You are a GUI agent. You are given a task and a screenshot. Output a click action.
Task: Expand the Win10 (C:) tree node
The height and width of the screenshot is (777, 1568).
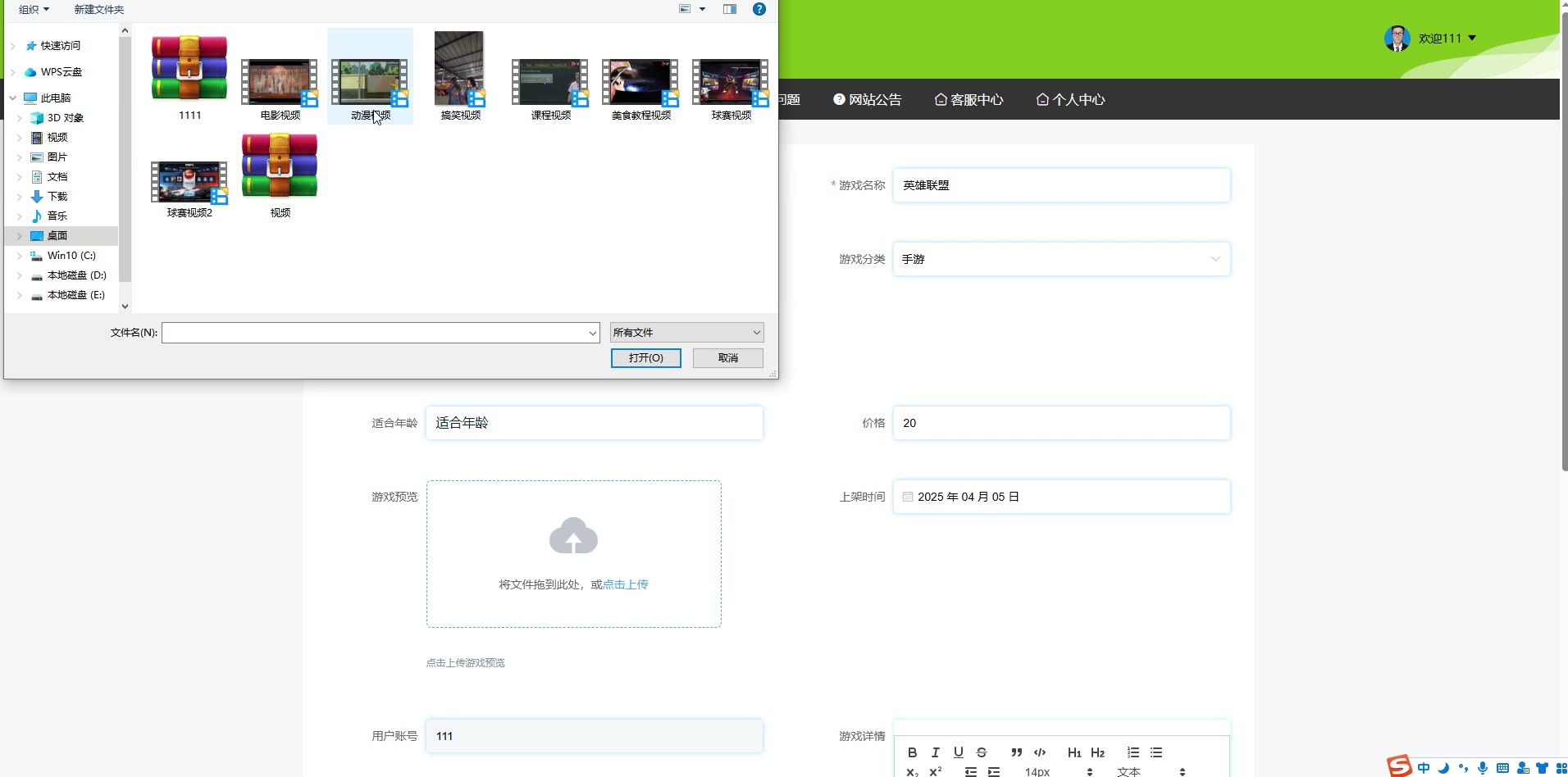[20, 256]
